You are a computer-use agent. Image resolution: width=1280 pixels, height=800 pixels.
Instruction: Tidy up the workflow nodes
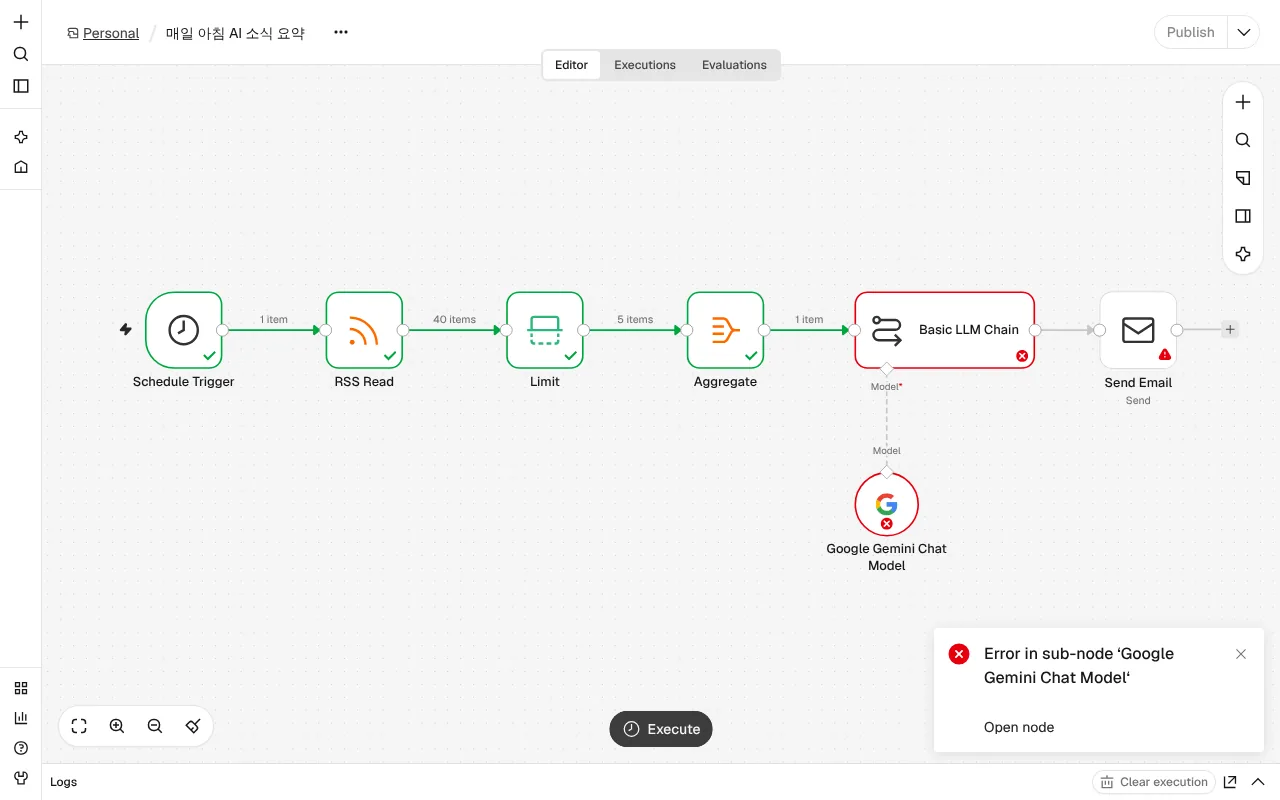tap(193, 727)
